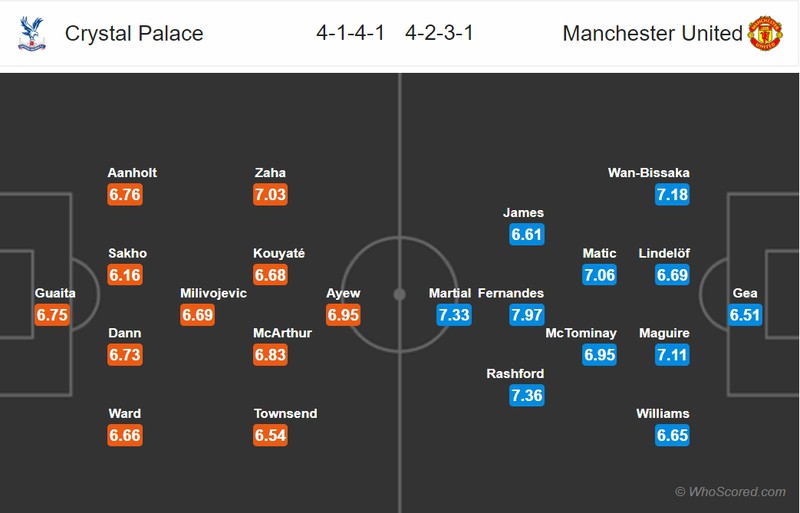Select the Manchester United team name
The width and height of the screenshot is (800, 513).
click(652, 34)
